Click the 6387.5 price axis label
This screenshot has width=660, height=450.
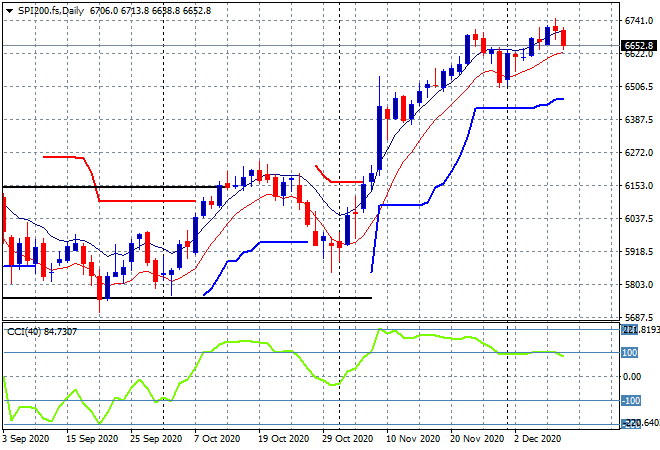pos(639,120)
